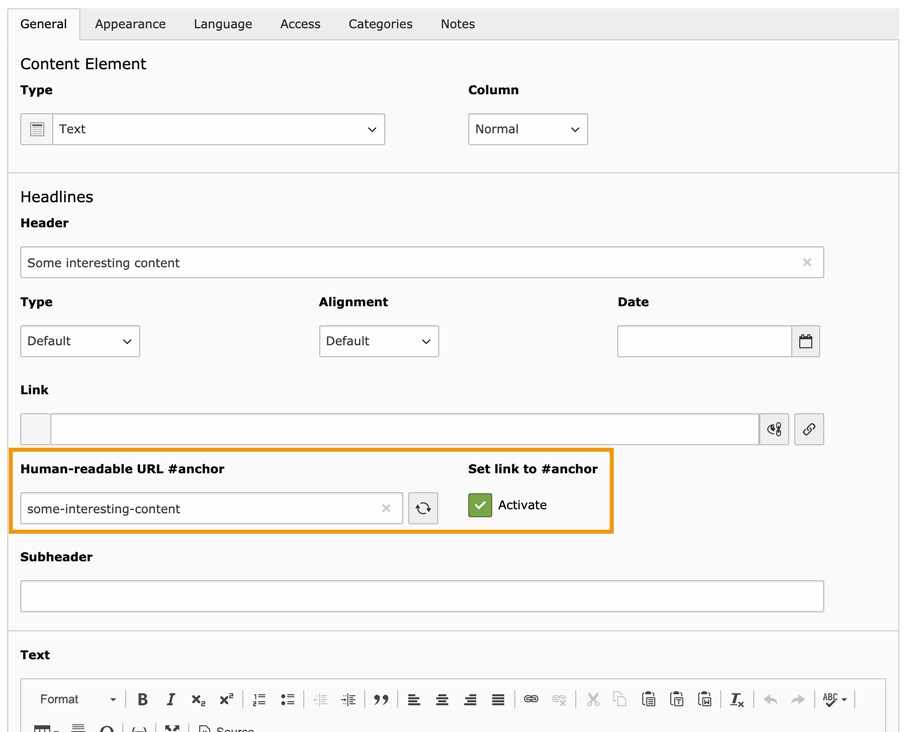Screen dimensions: 910x732
Task: Open the headline Alignment dropdown
Action: [378, 341]
